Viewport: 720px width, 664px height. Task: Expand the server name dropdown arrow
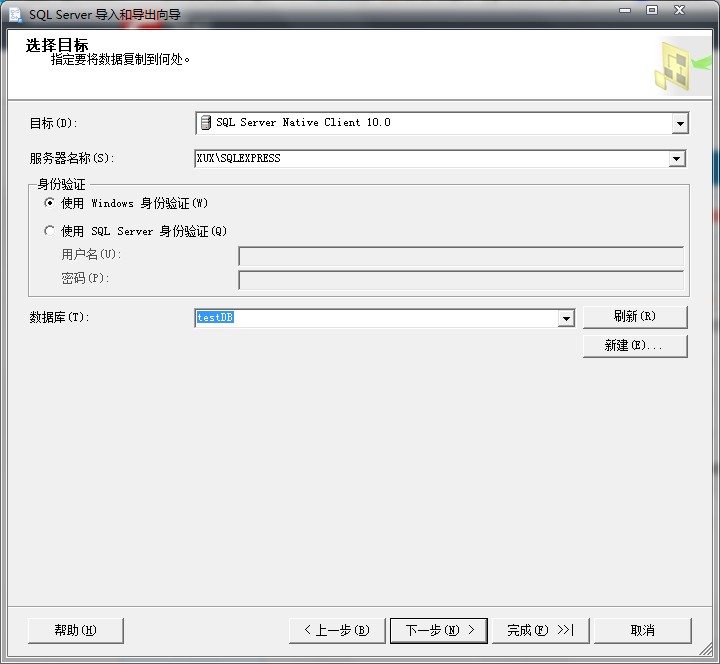coord(676,159)
